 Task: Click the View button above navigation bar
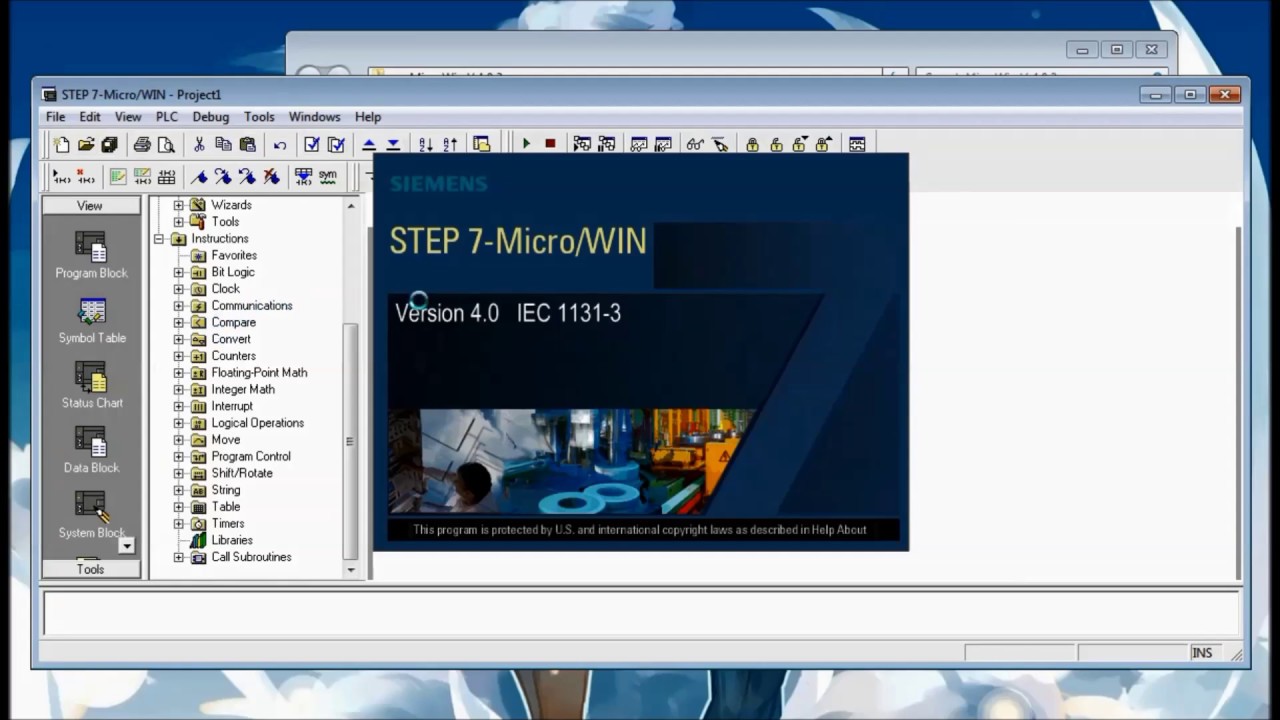[x=90, y=205]
